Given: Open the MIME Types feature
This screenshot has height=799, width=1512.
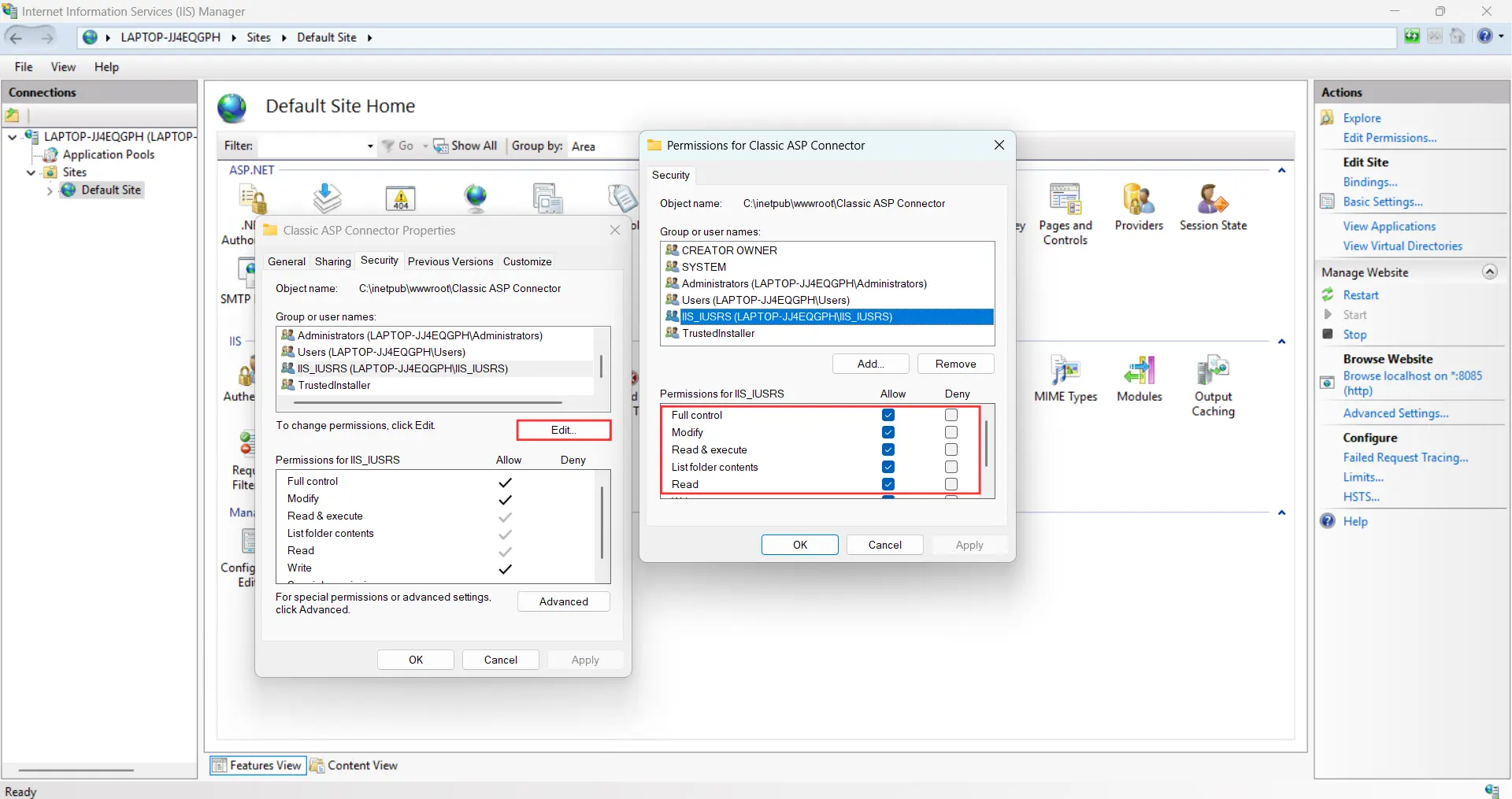Looking at the screenshot, I should pyautogui.click(x=1065, y=379).
